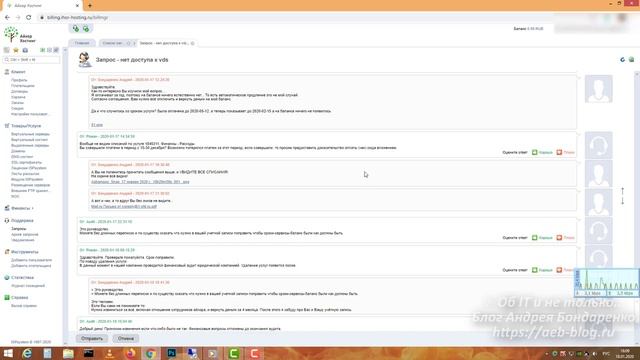
Task: Collapse the Справка sidebar section
Action: (x=19, y=298)
